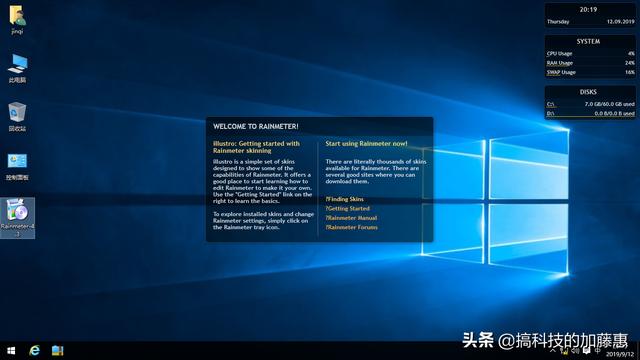
Task: Launch Internet Explorer from the taskbar
Action: click(34, 351)
